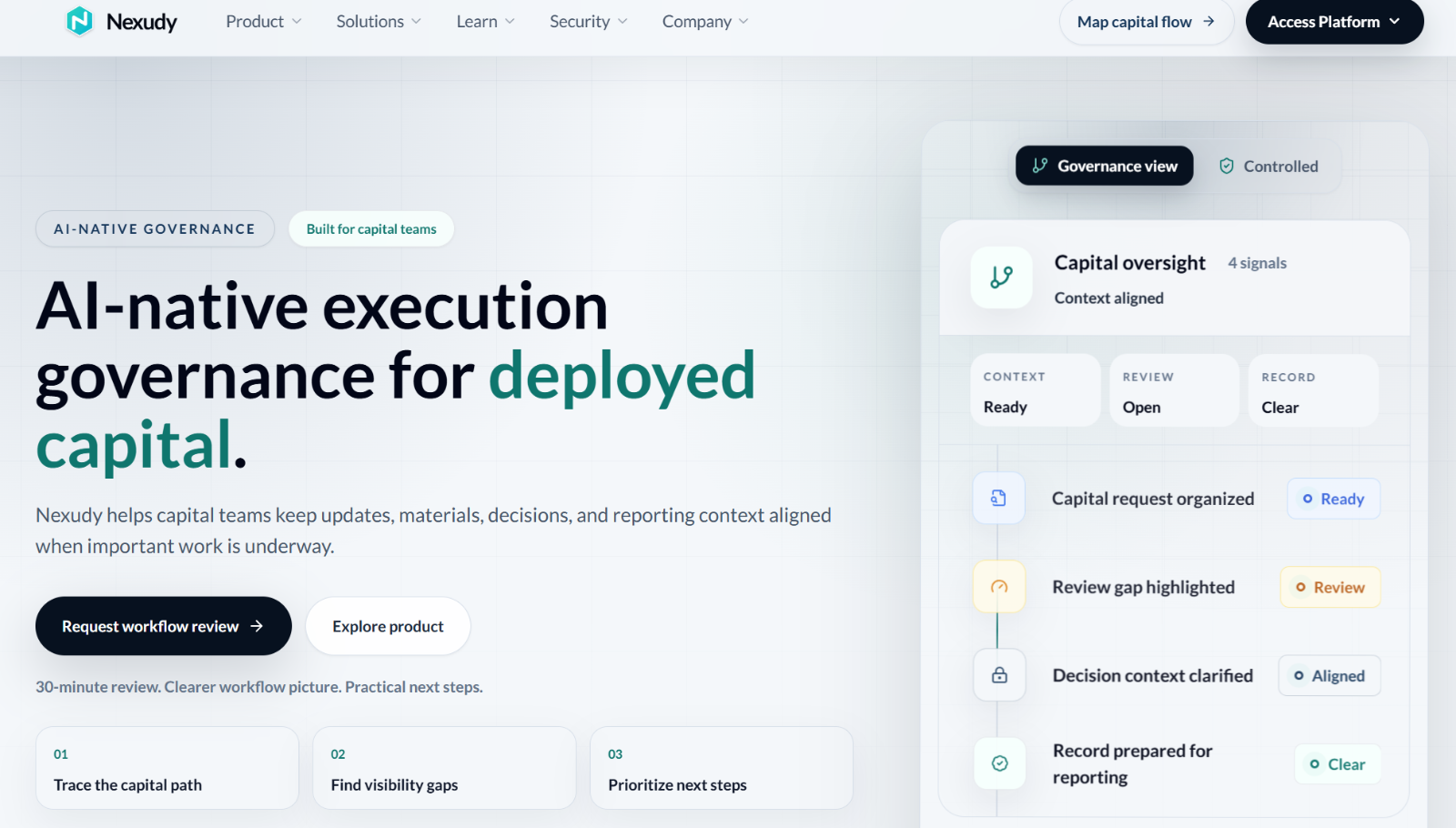Click the Request workflow review button
Viewport: 1456px width, 828px height.
[164, 626]
